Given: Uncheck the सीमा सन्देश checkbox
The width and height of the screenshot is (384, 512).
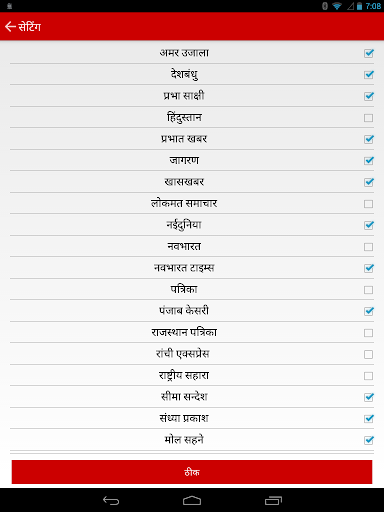Looking at the screenshot, I should [369, 397].
